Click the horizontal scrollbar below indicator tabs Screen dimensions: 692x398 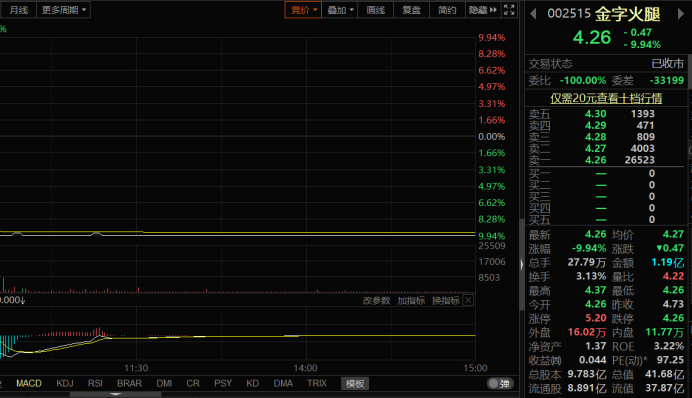point(116,394)
